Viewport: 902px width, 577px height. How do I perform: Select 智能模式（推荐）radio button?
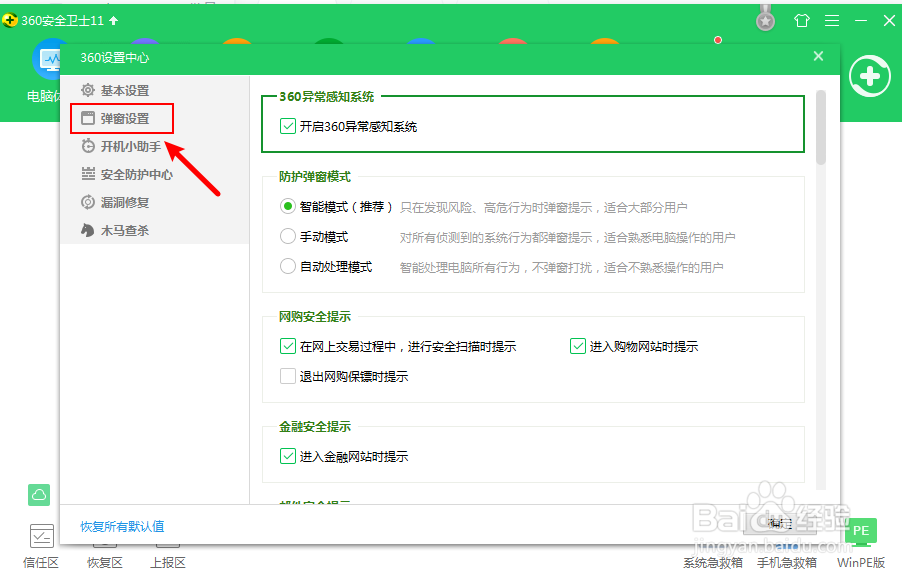point(288,207)
